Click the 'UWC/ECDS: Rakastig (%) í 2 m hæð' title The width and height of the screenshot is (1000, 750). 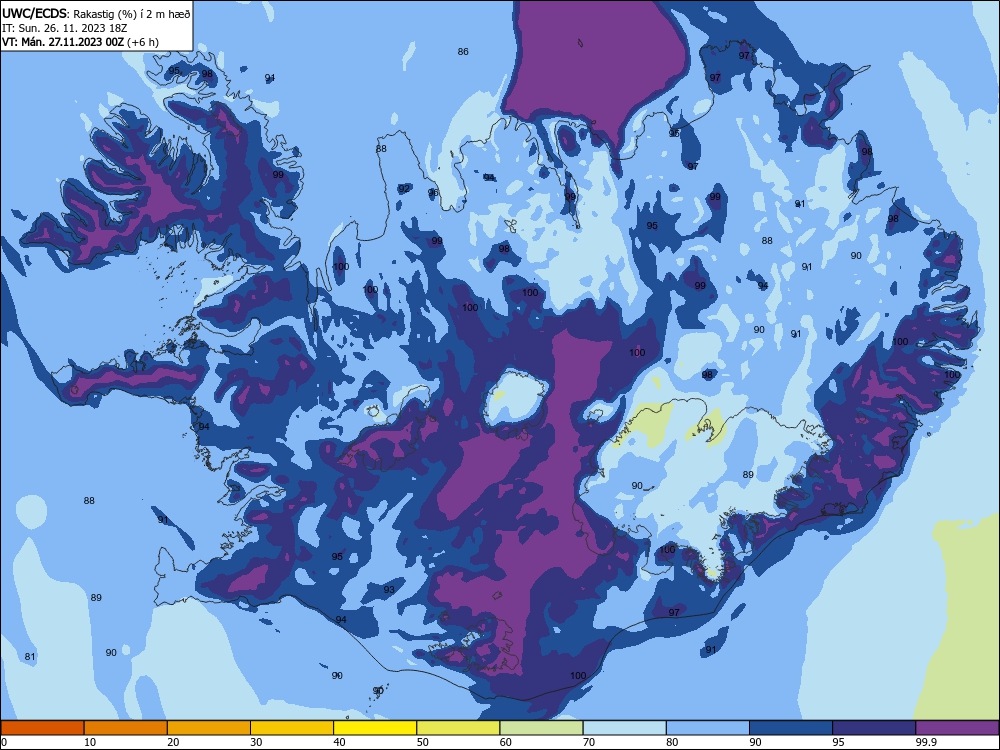[96, 13]
